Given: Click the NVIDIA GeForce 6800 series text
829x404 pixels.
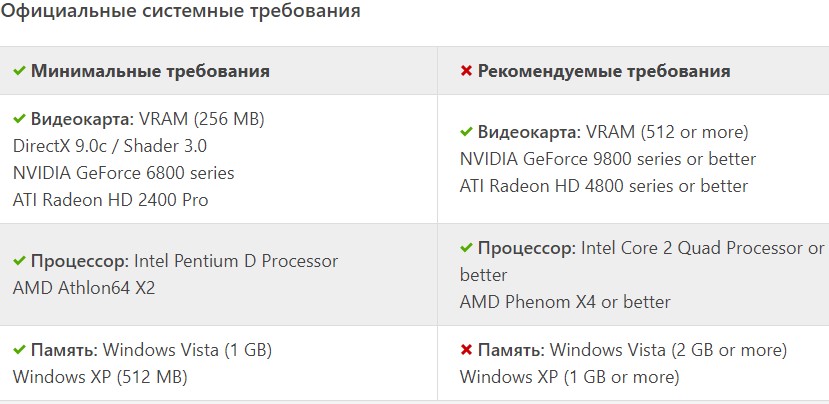Looking at the screenshot, I should (x=123, y=173).
